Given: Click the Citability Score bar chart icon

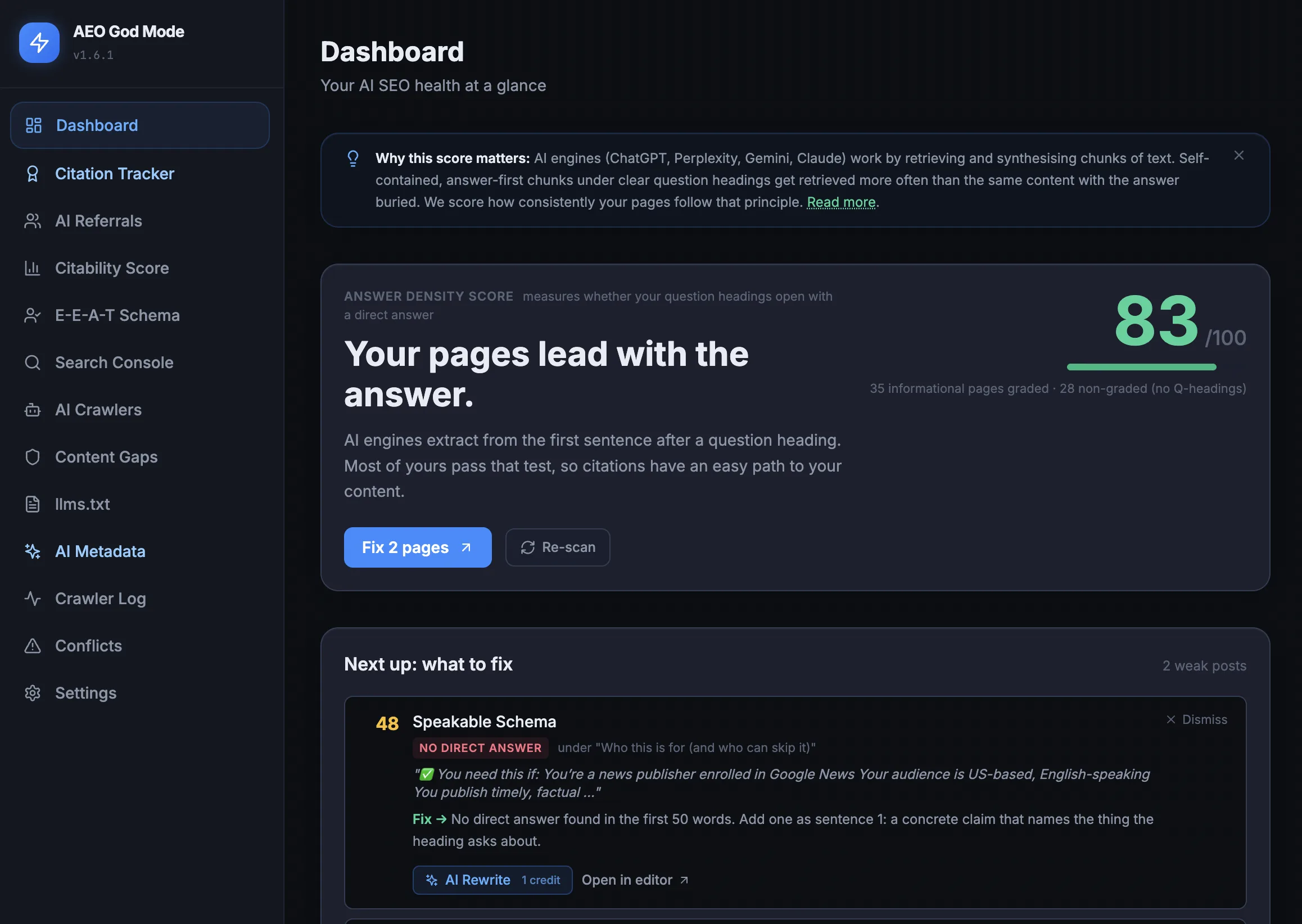Looking at the screenshot, I should coord(33,268).
